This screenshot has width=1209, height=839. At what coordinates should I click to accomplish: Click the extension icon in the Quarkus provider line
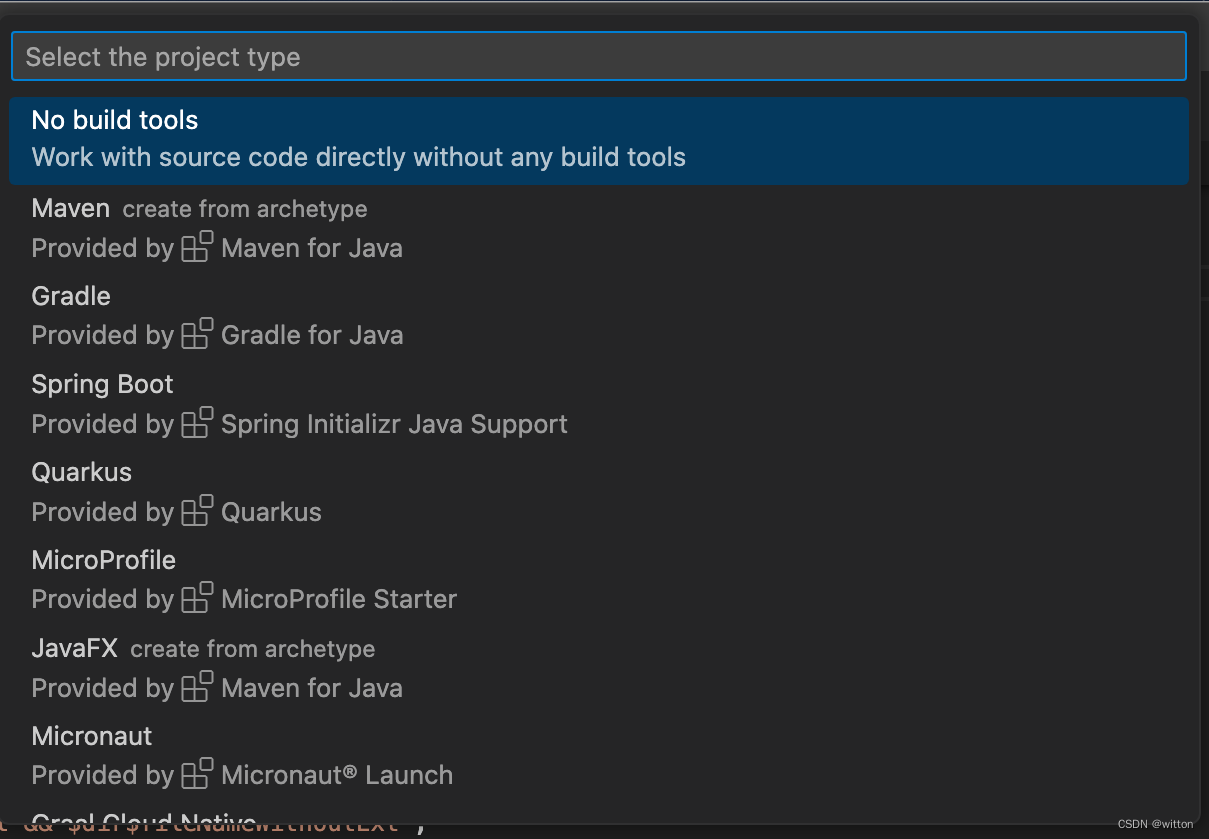(x=197, y=511)
